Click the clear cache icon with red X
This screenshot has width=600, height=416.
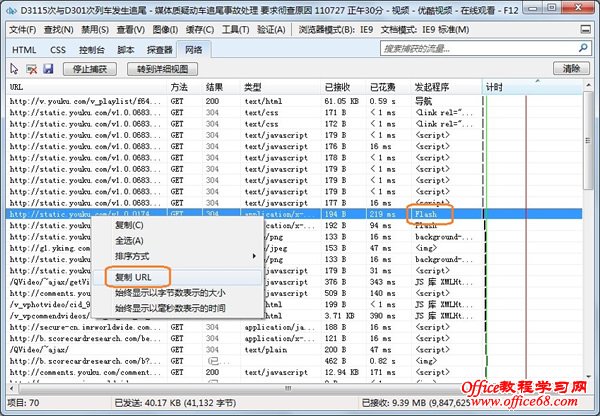pos(31,69)
